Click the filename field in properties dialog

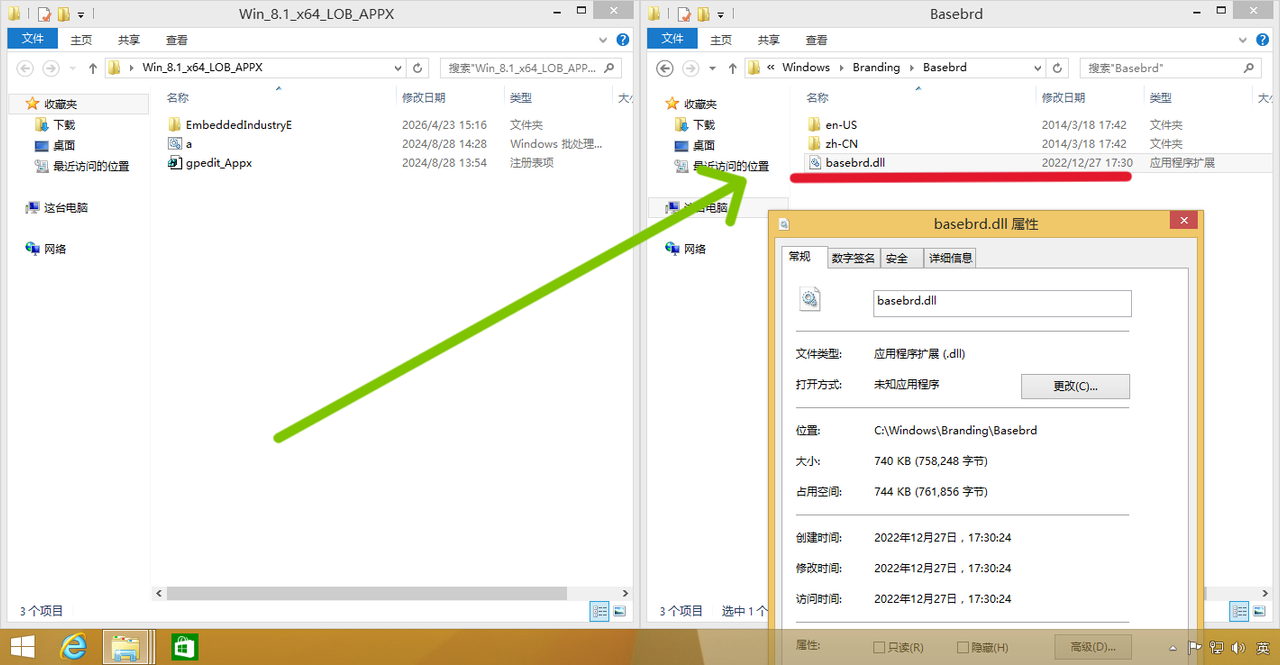pyautogui.click(x=1002, y=303)
